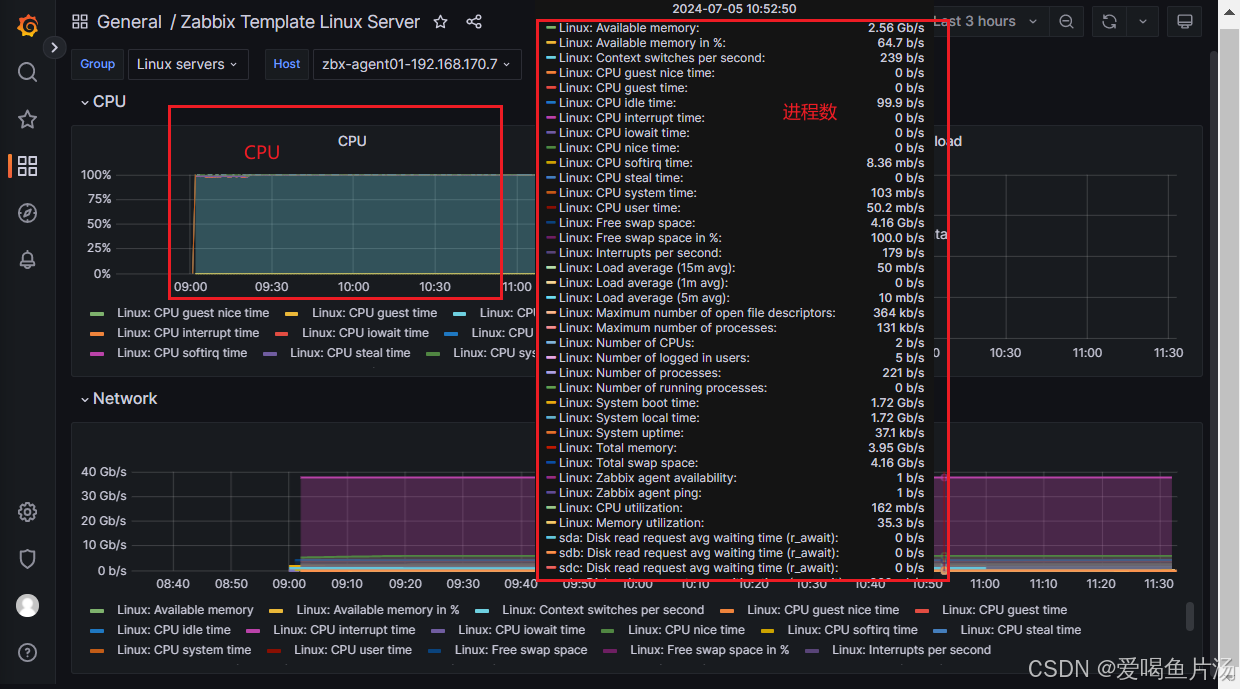Open color swatch for Network CPU iowait time
Image resolution: width=1240 pixels, height=689 pixels.
[438, 630]
